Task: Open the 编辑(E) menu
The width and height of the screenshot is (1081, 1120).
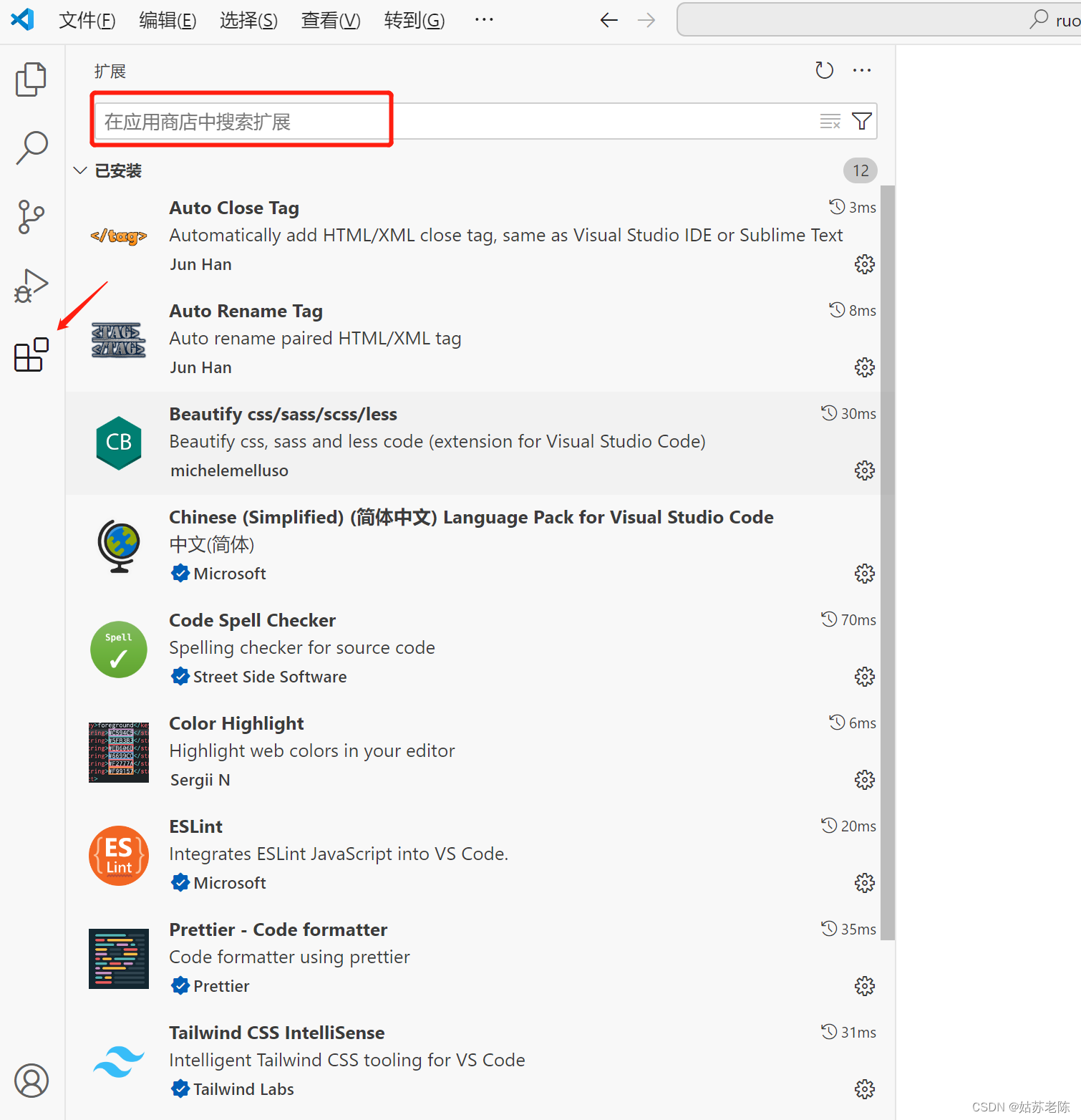Action: click(168, 20)
